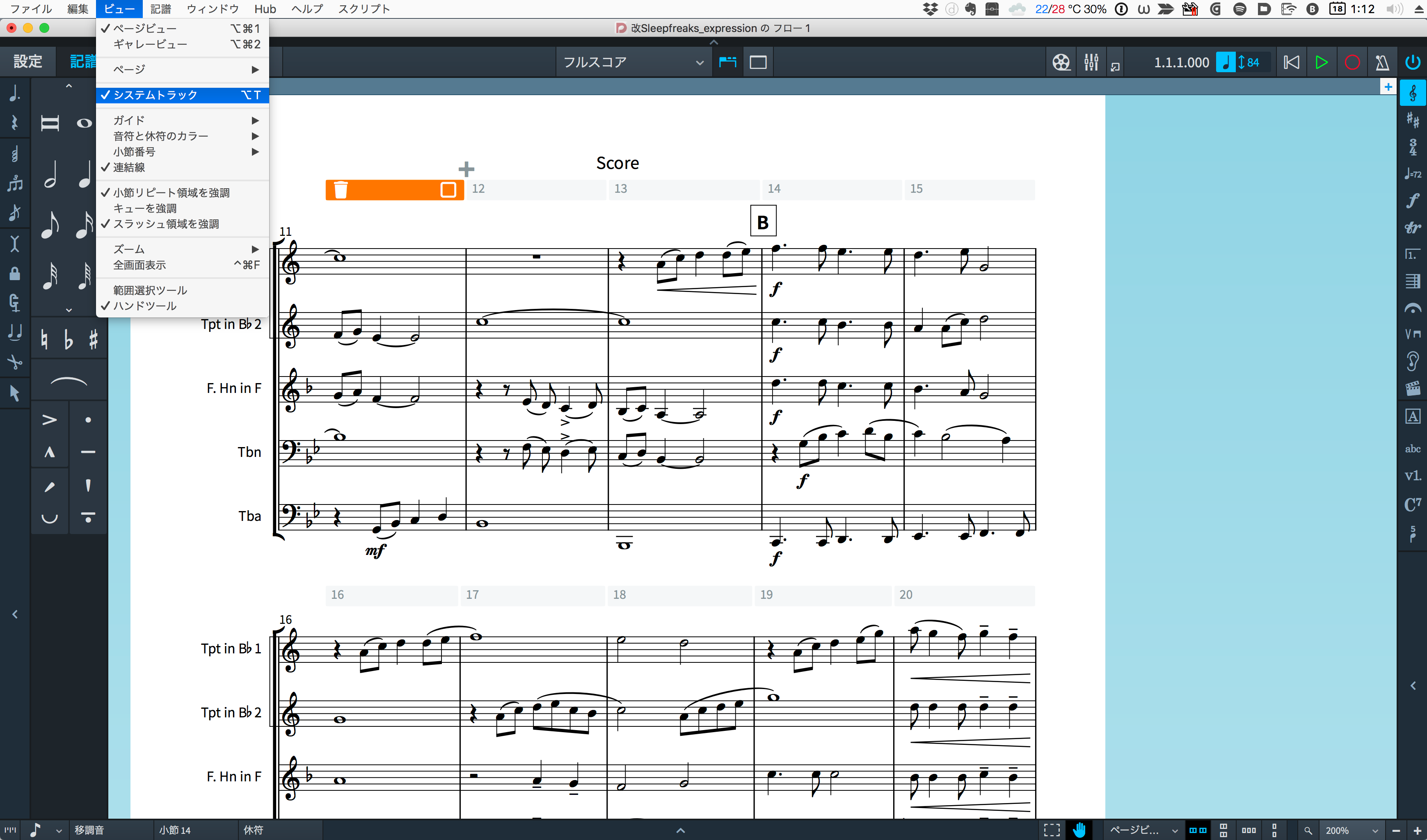Rewind to beginning of flow
The width and height of the screenshot is (1427, 840).
pos(1291,62)
